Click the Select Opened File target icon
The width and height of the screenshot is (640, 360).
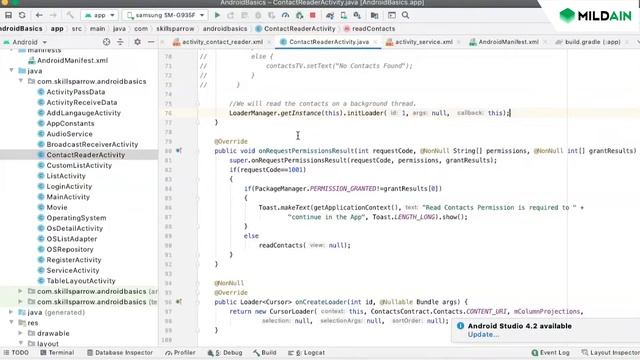(x=107, y=42)
